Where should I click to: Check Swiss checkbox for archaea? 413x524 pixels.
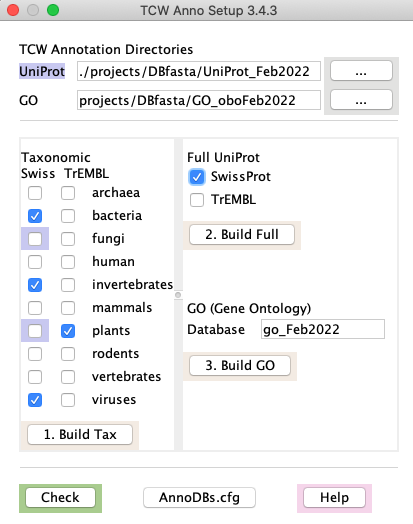pyautogui.click(x=35, y=193)
